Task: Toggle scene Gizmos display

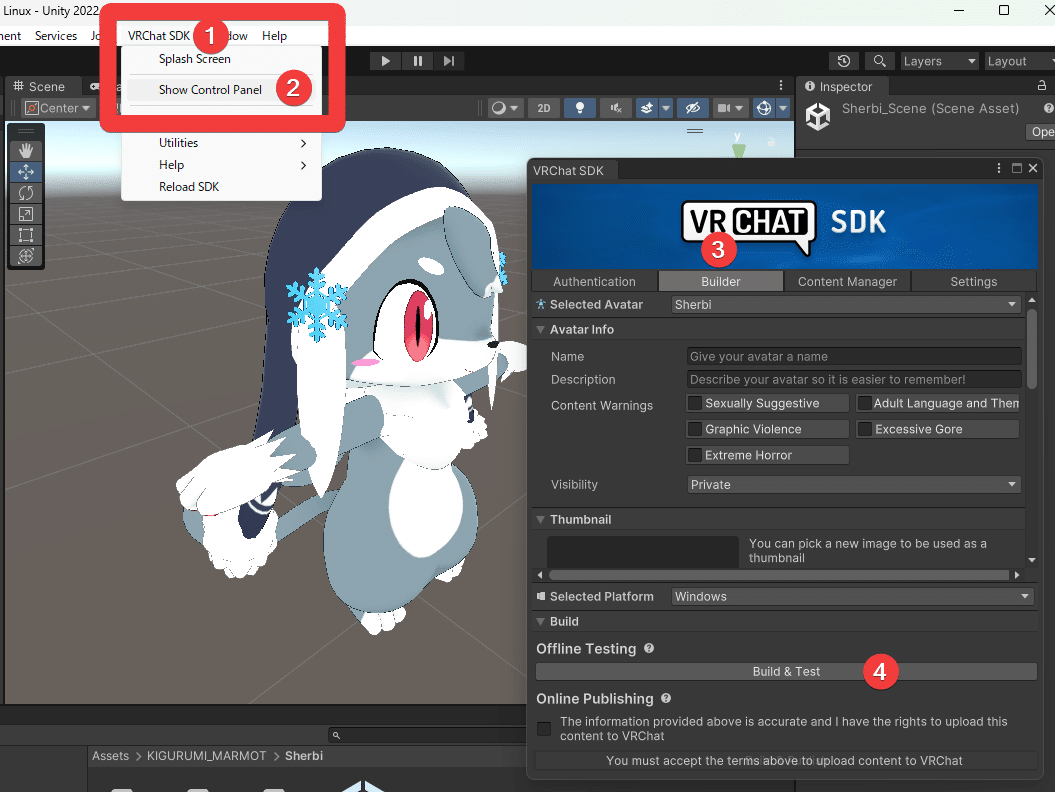Action: coord(764,108)
